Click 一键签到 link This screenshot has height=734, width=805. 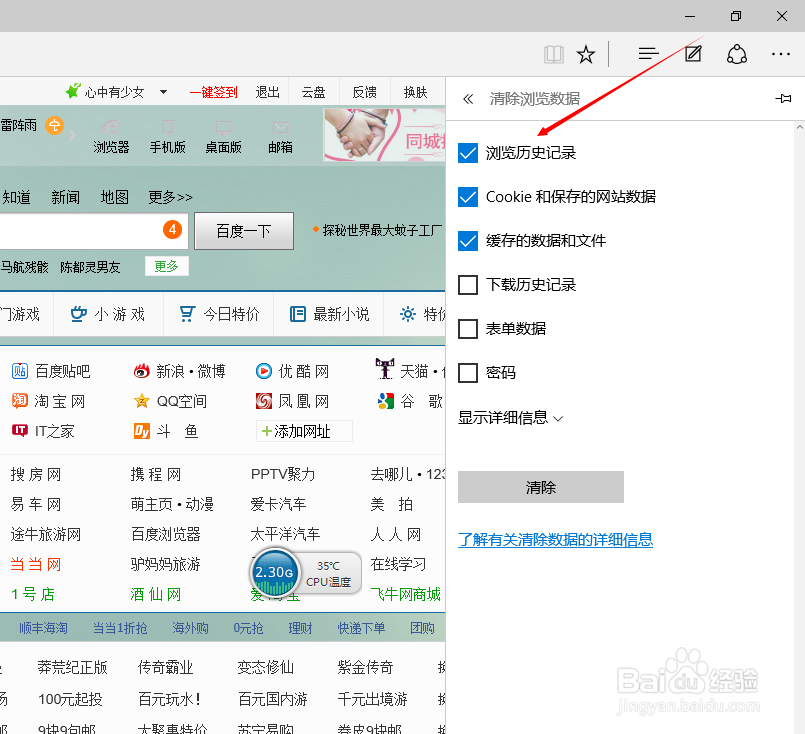[x=214, y=92]
